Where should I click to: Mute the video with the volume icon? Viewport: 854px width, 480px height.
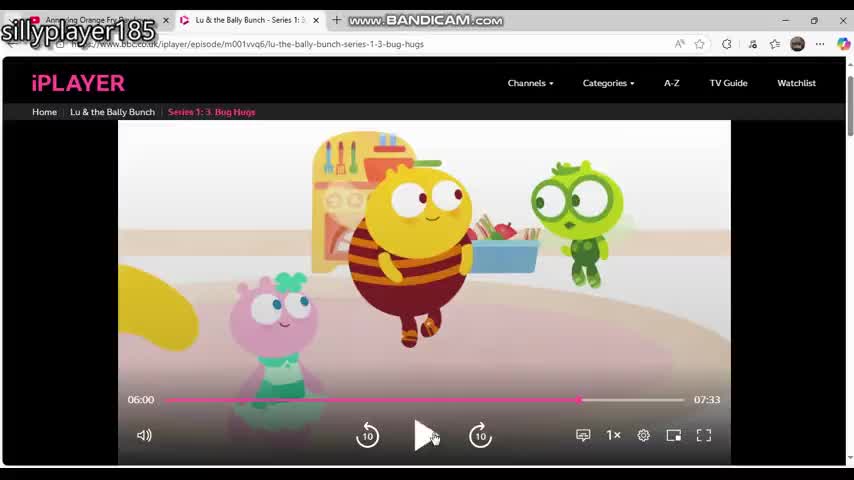pyautogui.click(x=144, y=435)
